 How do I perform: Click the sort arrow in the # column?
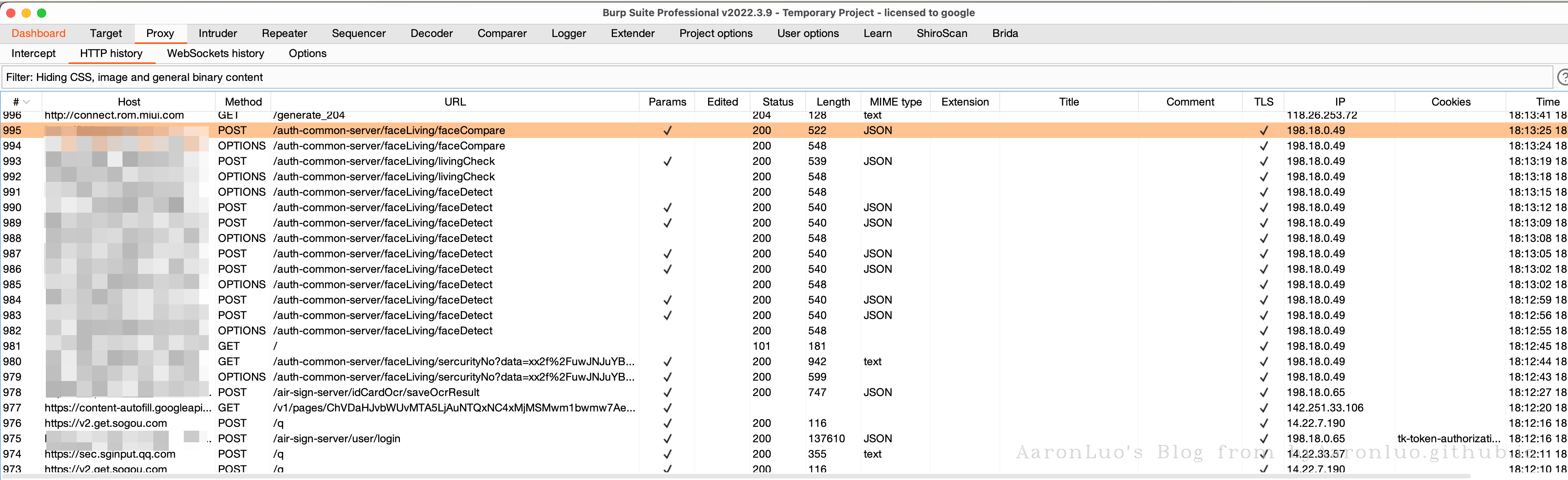point(27,102)
